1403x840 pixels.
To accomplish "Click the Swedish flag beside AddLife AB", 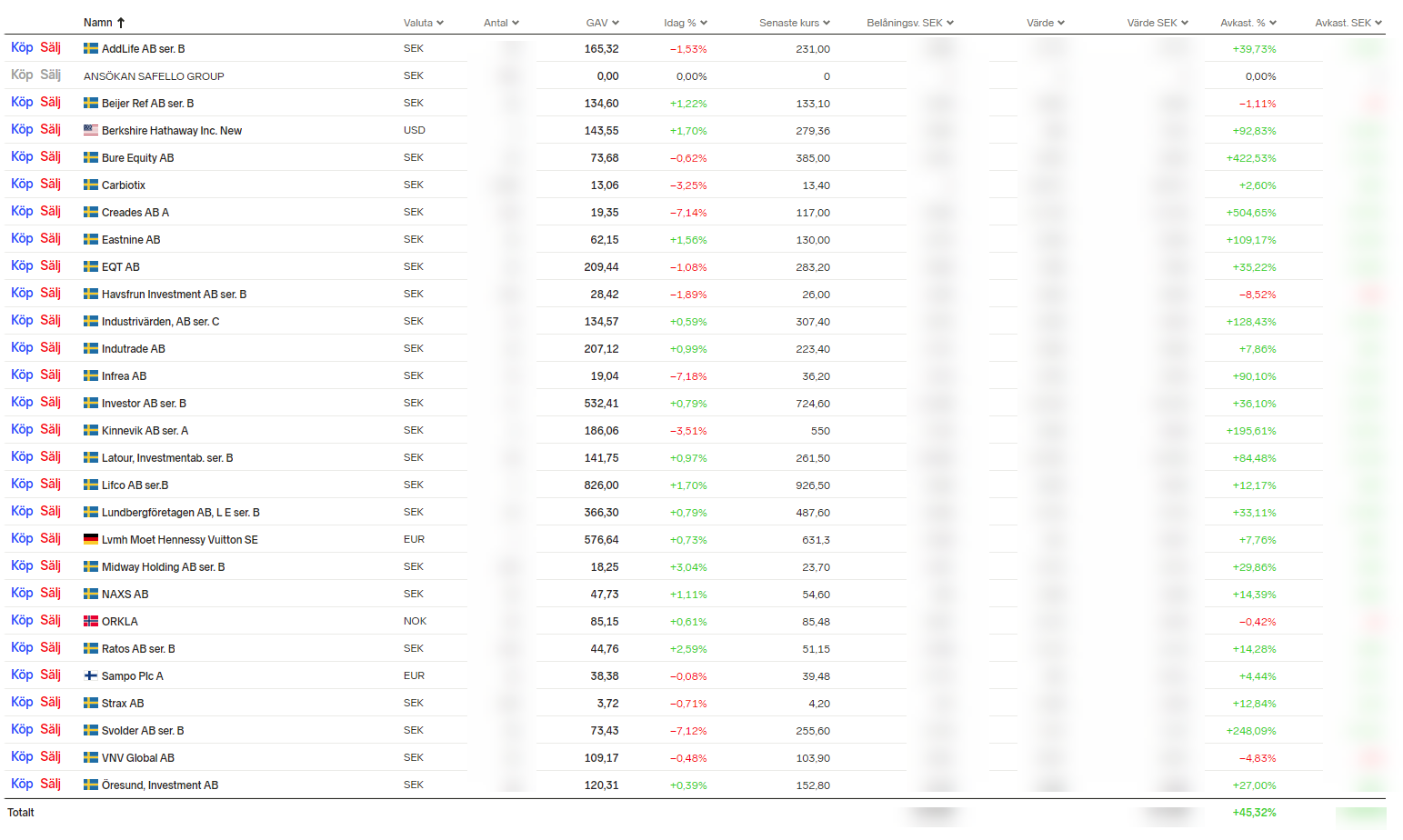I will 91,48.
